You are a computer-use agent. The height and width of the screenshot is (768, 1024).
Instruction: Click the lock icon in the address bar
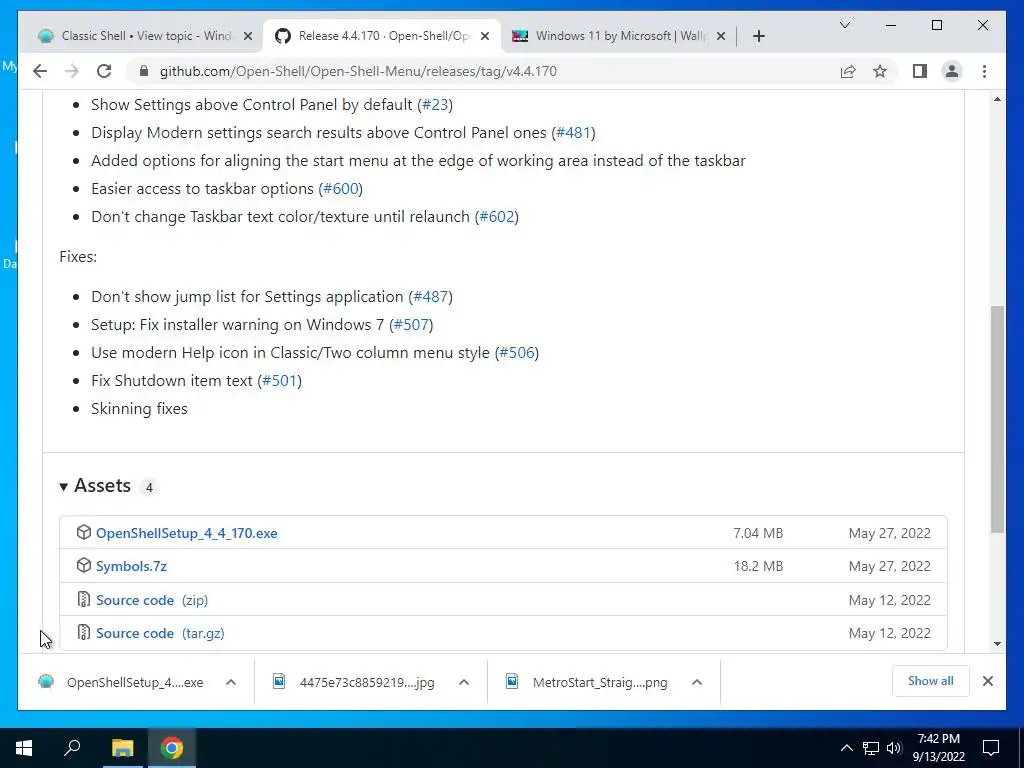(x=144, y=71)
